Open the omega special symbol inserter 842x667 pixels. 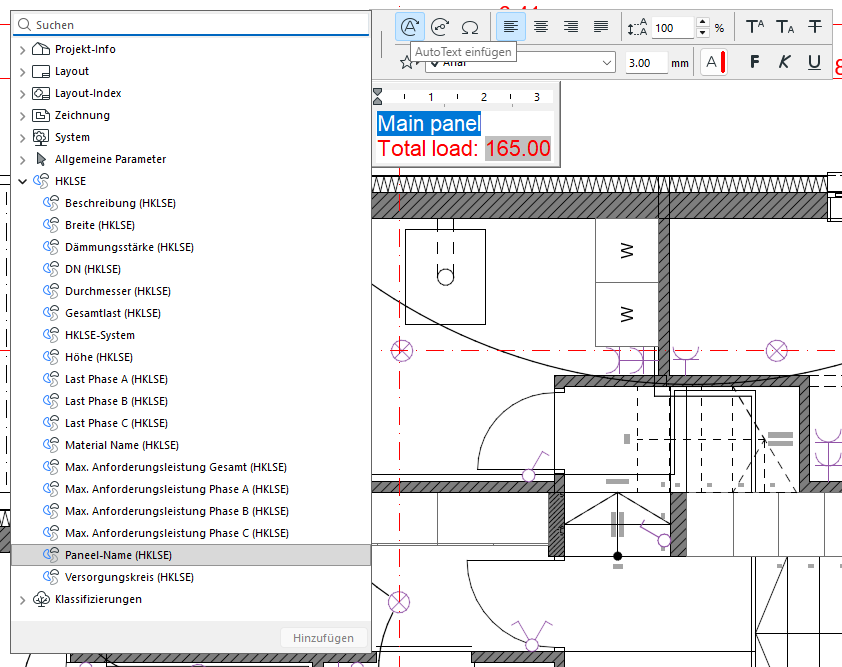pos(470,27)
